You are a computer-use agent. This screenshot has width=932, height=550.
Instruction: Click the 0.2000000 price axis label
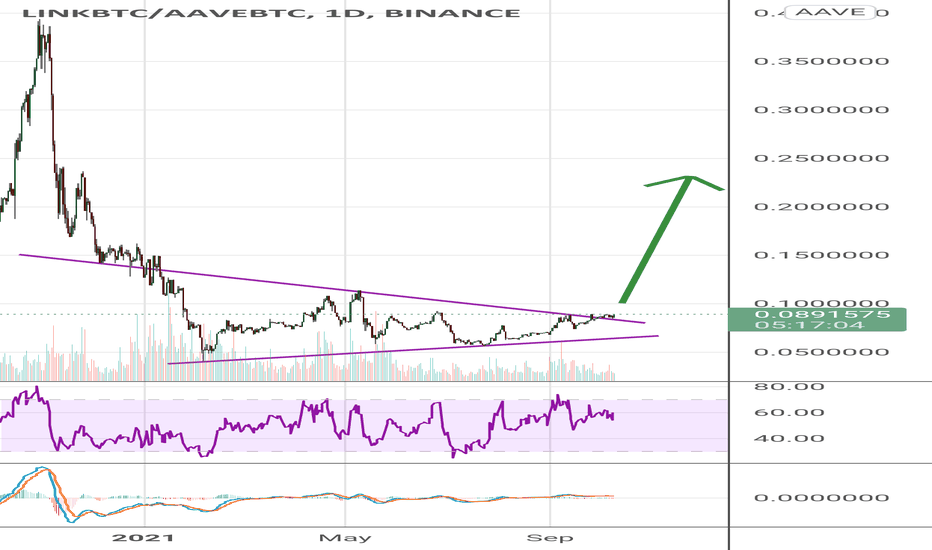[821, 207]
